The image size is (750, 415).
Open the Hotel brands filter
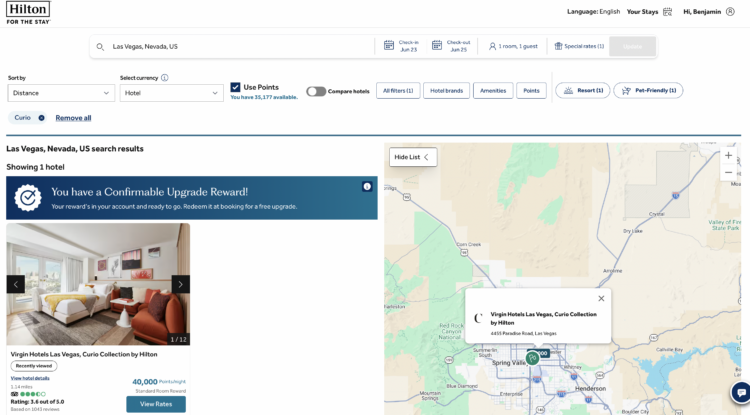tap(446, 91)
